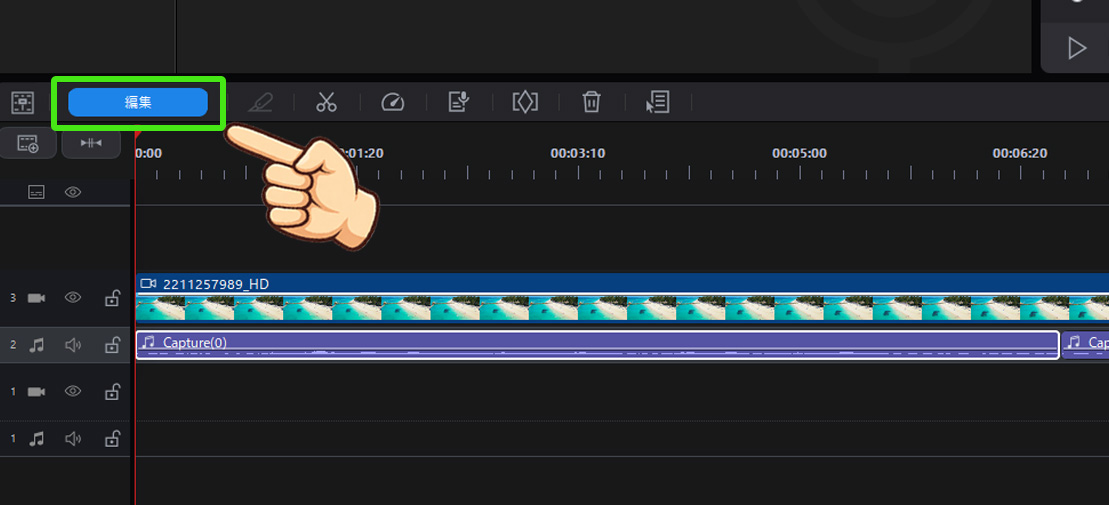Select the 2211257989_HD video clip title
The width and height of the screenshot is (1109, 505).
pyautogui.click(x=216, y=284)
